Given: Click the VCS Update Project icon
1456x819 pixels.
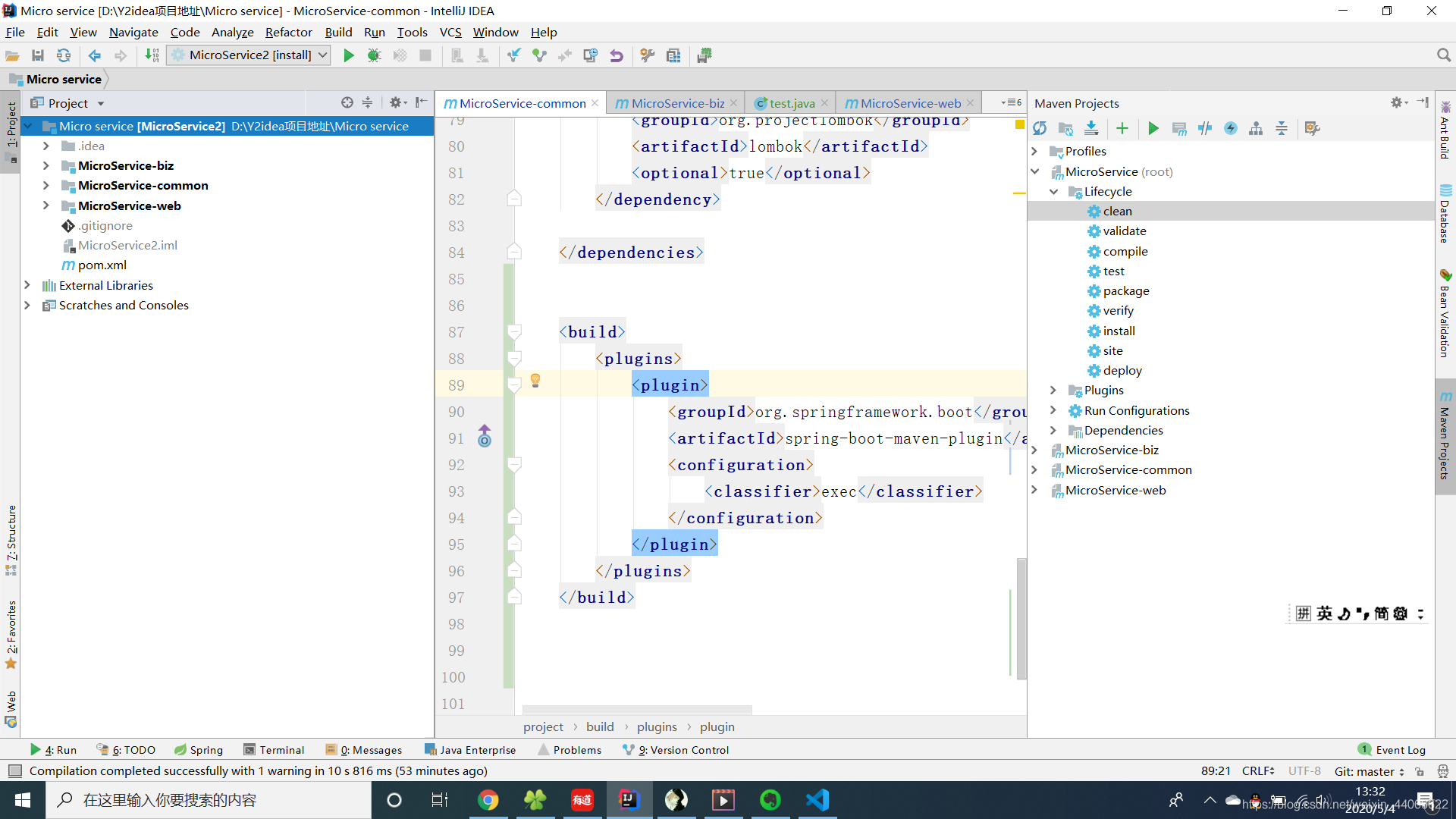Looking at the screenshot, I should coord(514,55).
